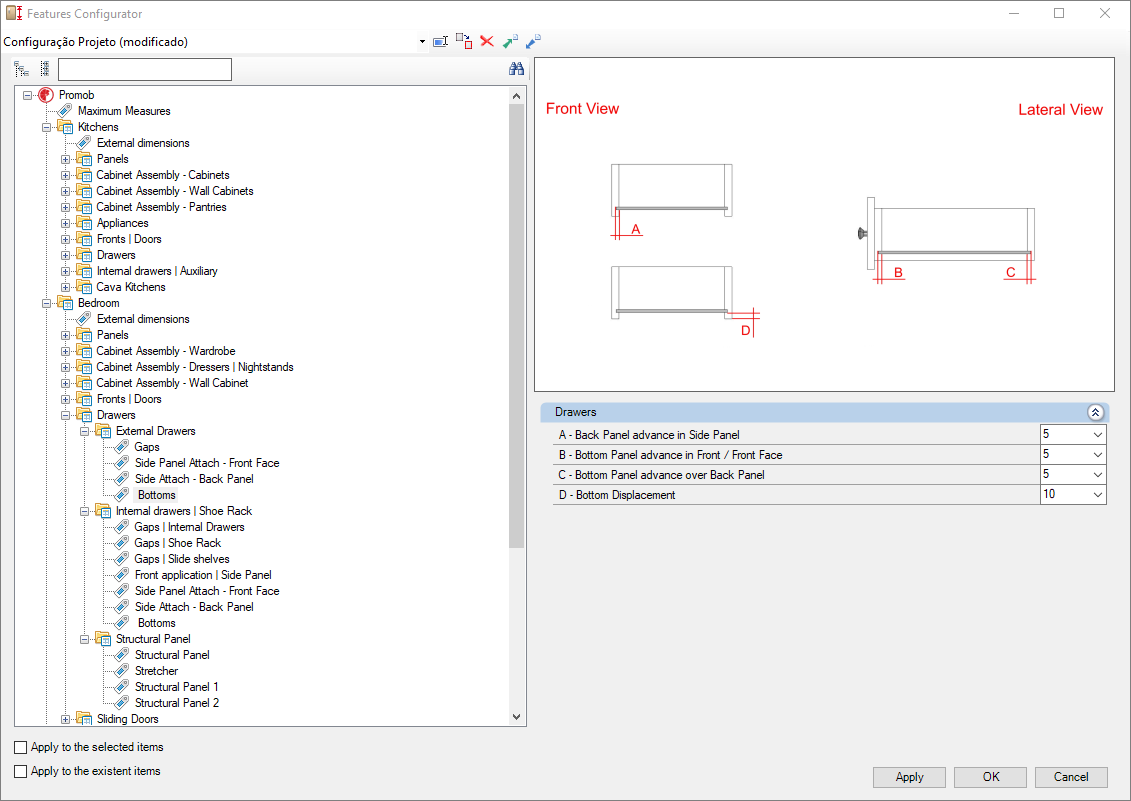Click the tree search input field
1131x801 pixels.
(x=145, y=69)
